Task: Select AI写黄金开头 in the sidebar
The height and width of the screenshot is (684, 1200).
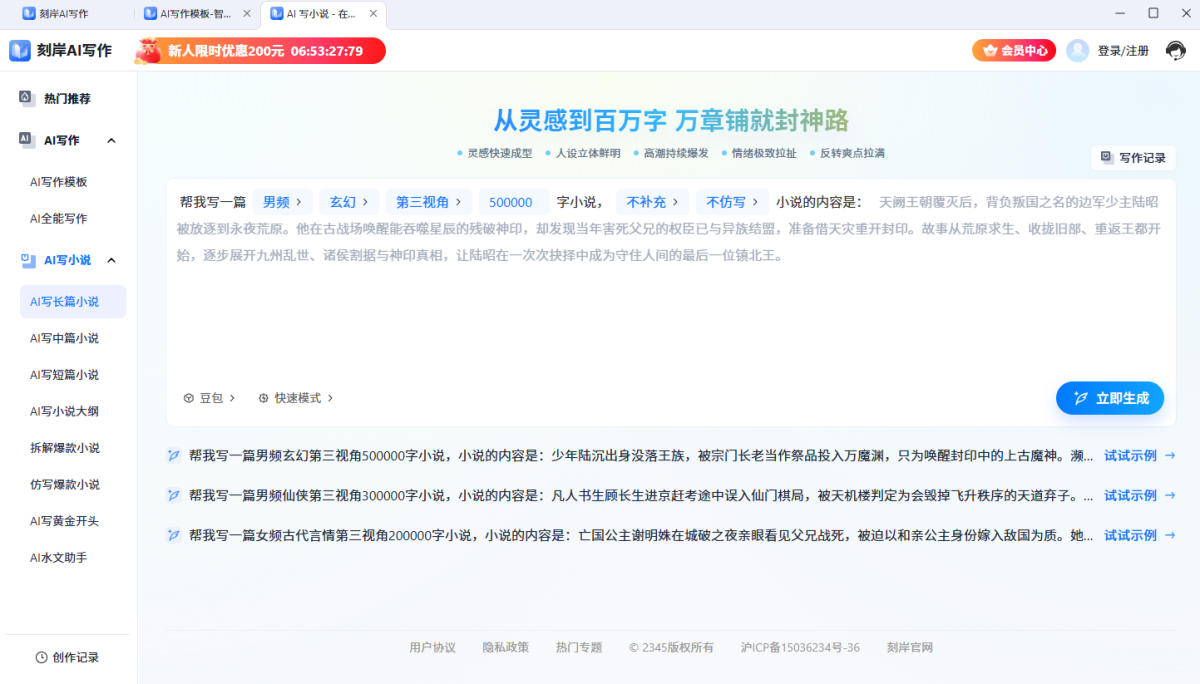Action: [64, 521]
